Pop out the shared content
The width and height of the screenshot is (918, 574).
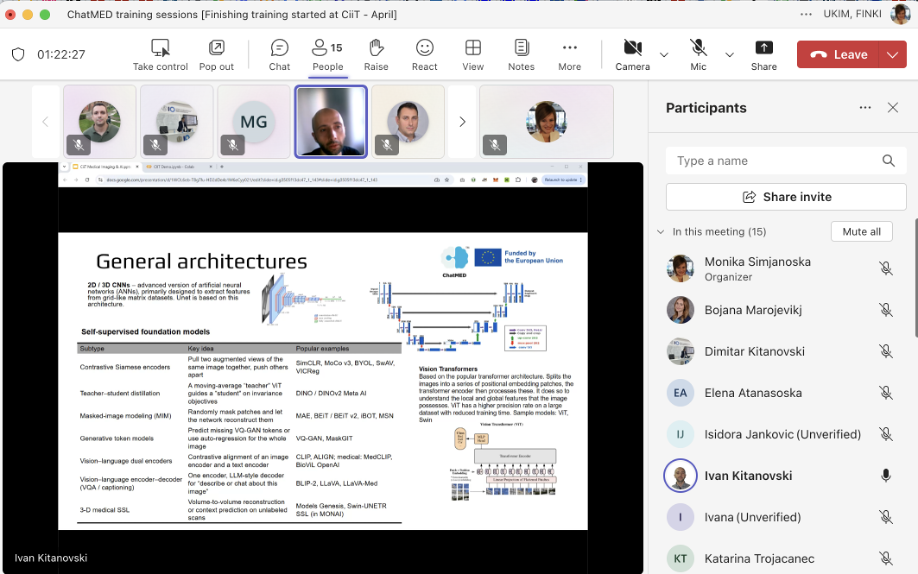216,48
